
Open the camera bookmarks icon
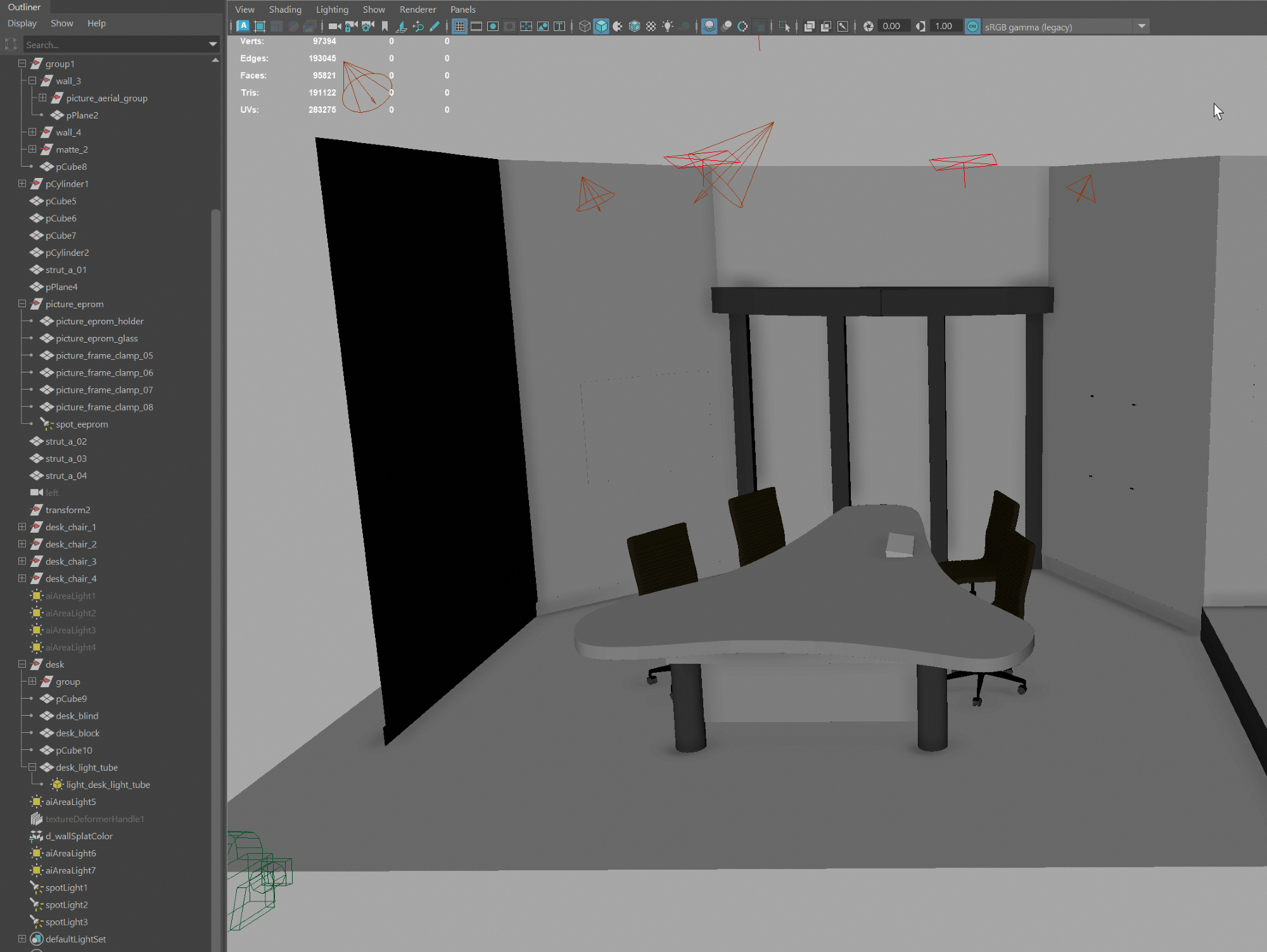(x=385, y=26)
